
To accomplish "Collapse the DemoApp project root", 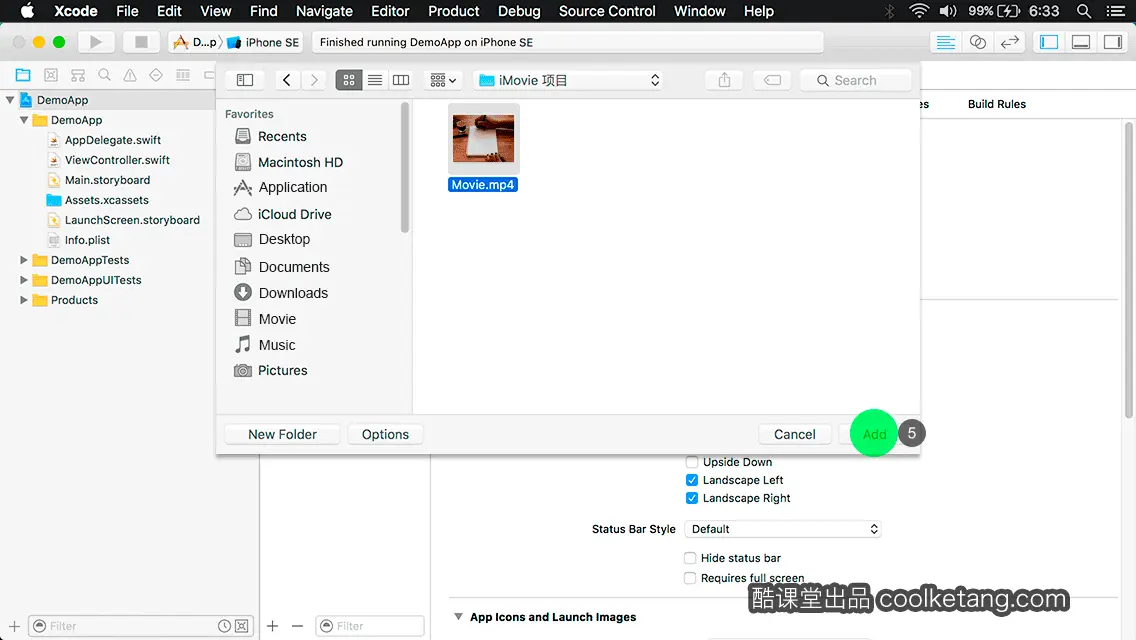I will coord(10,100).
